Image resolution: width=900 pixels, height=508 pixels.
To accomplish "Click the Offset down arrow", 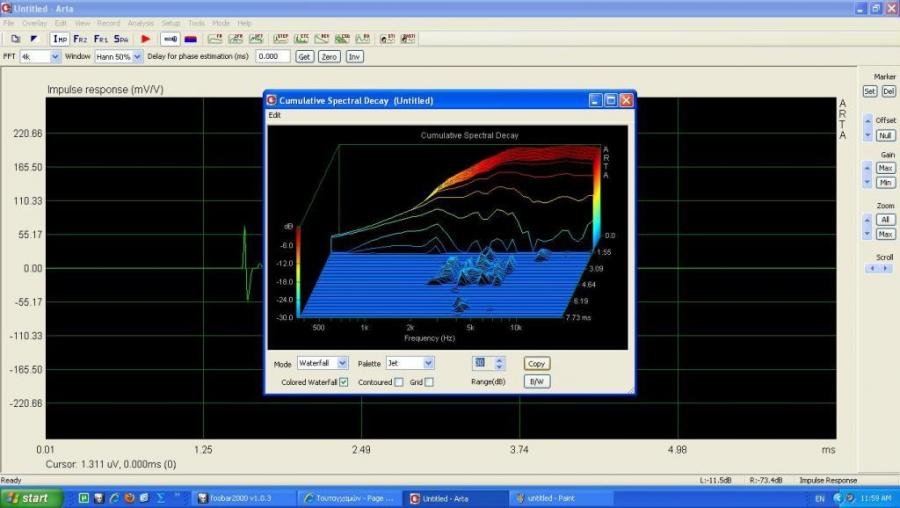I will coord(868,135).
